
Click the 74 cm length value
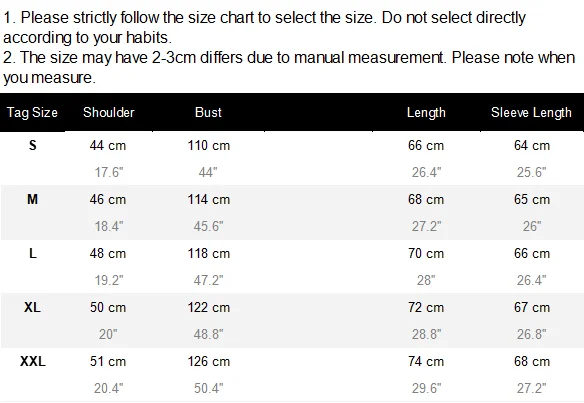tap(426, 361)
